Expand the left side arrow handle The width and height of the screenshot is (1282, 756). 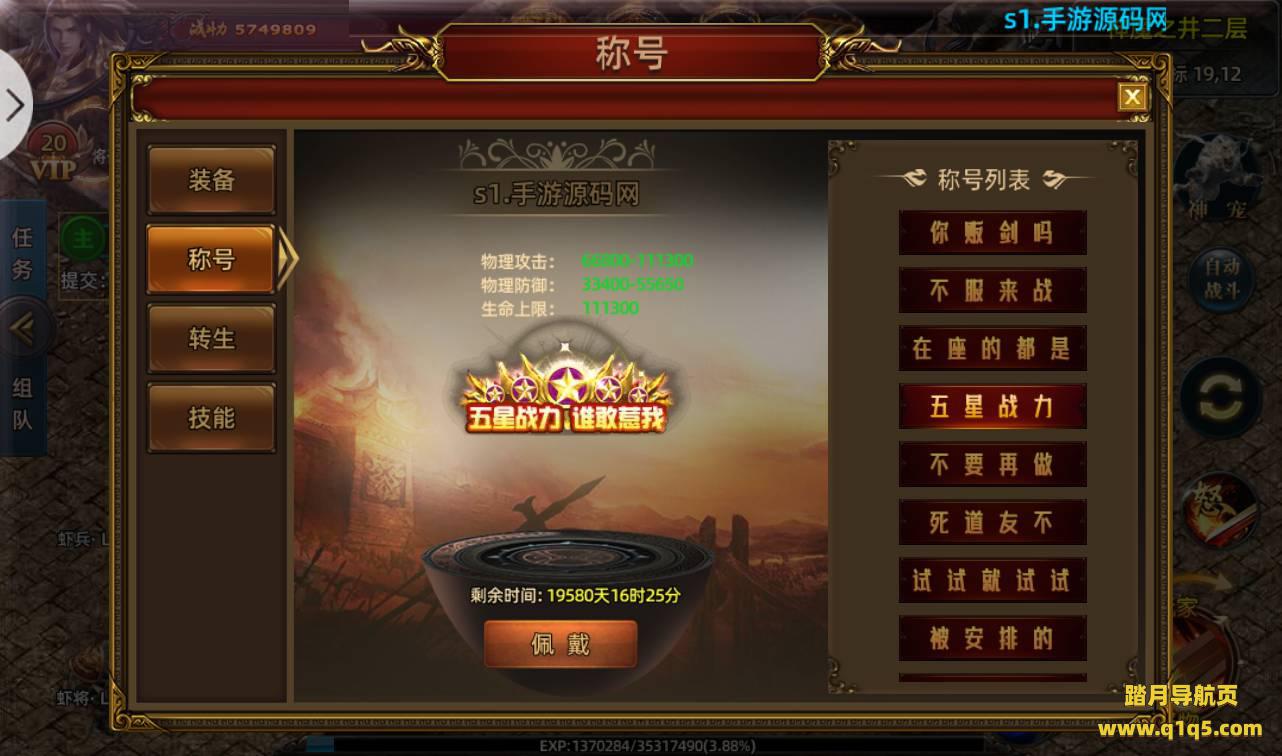coord(14,105)
